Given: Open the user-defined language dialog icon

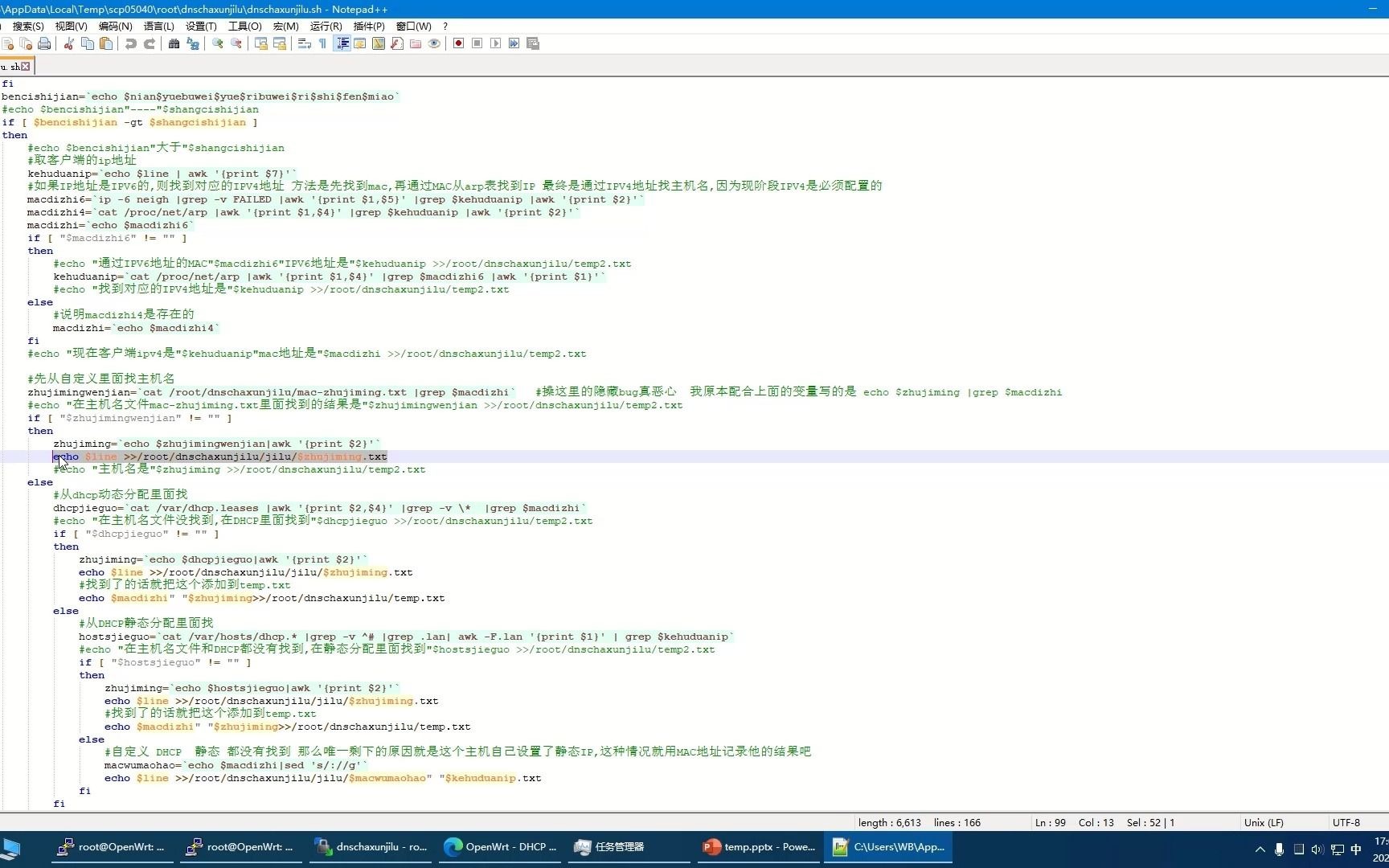Looking at the screenshot, I should point(360,43).
